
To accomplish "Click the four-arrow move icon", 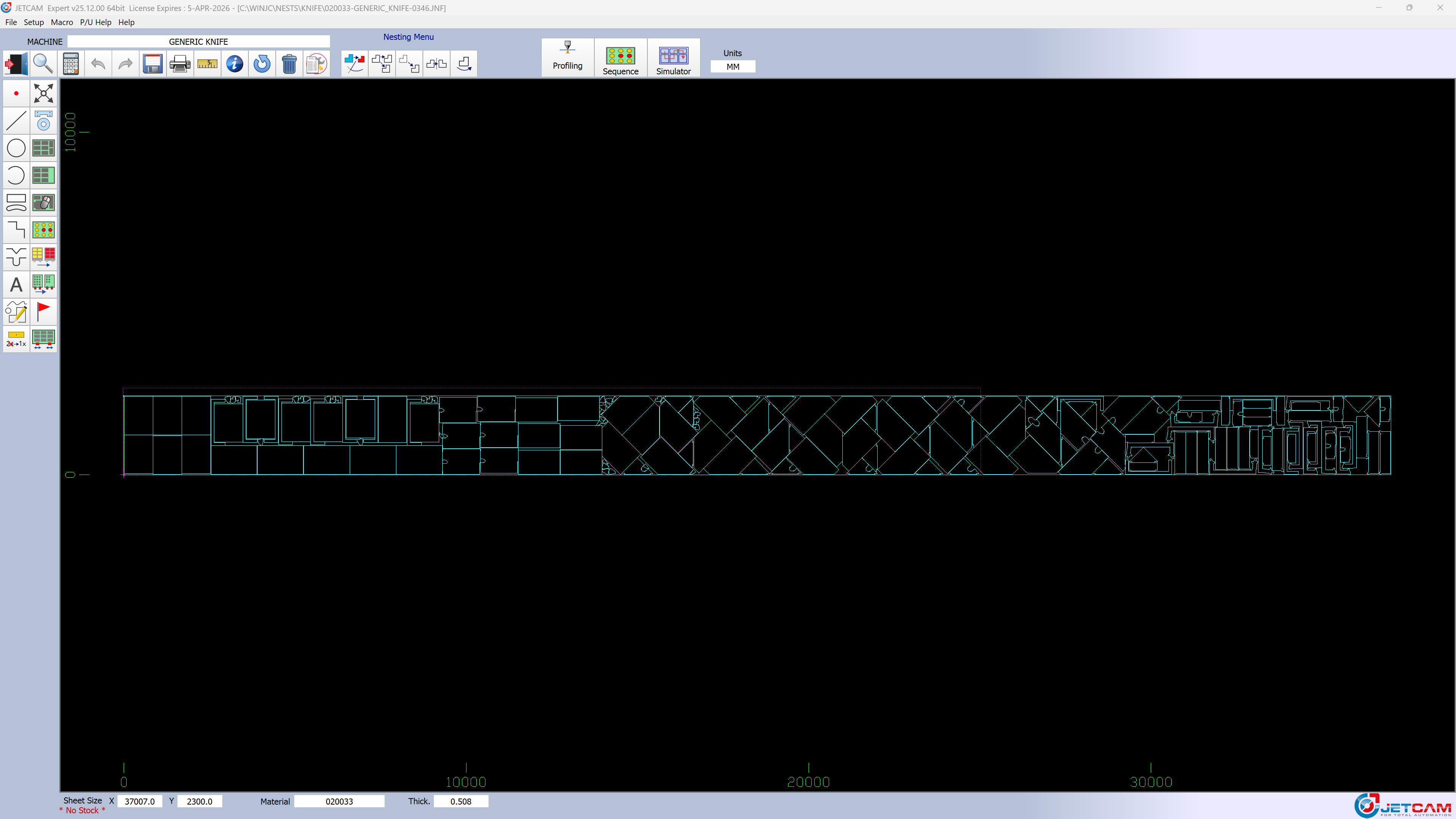I will click(44, 93).
